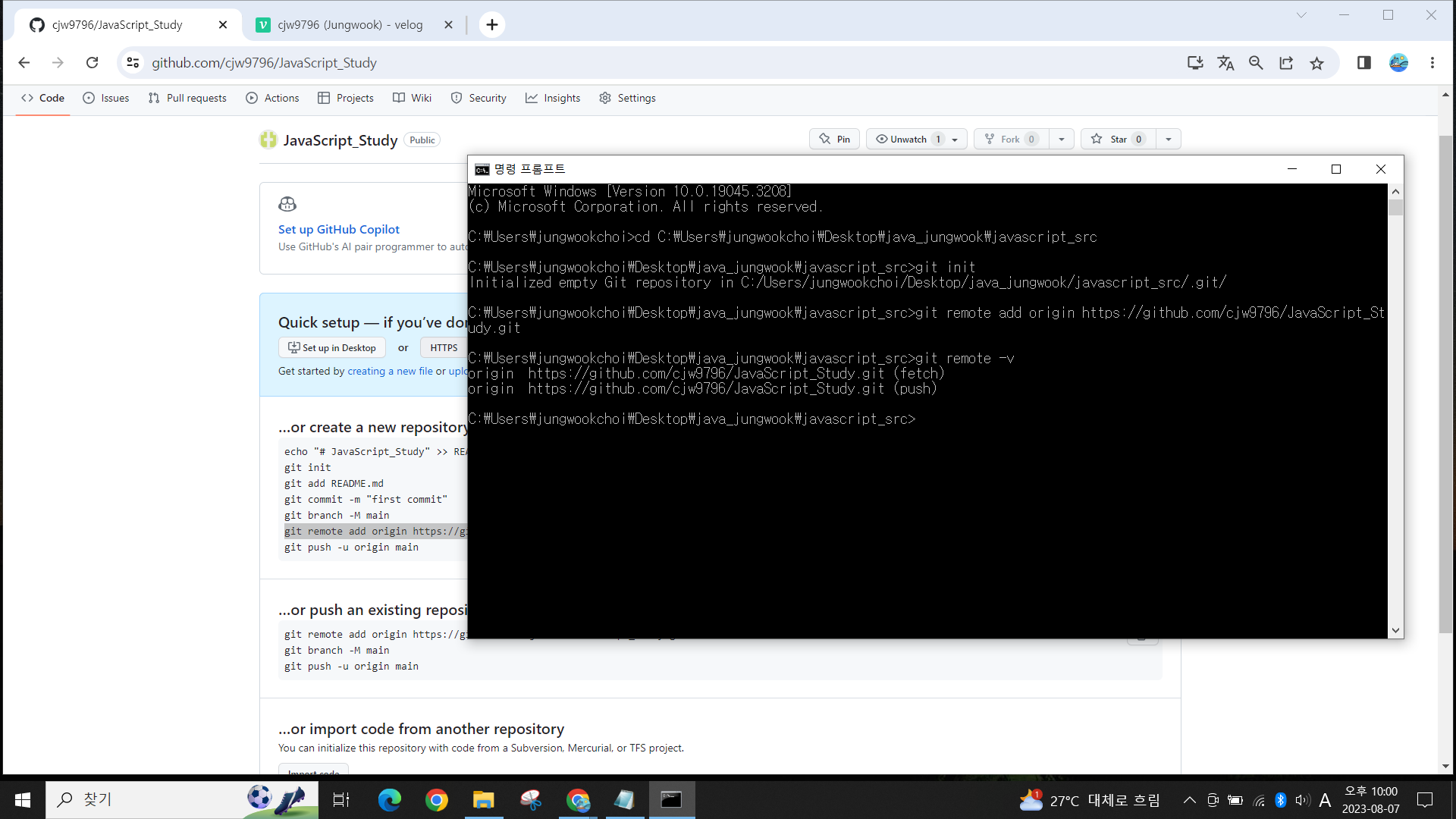Click the translate page icon in the address bar

click(x=1225, y=63)
